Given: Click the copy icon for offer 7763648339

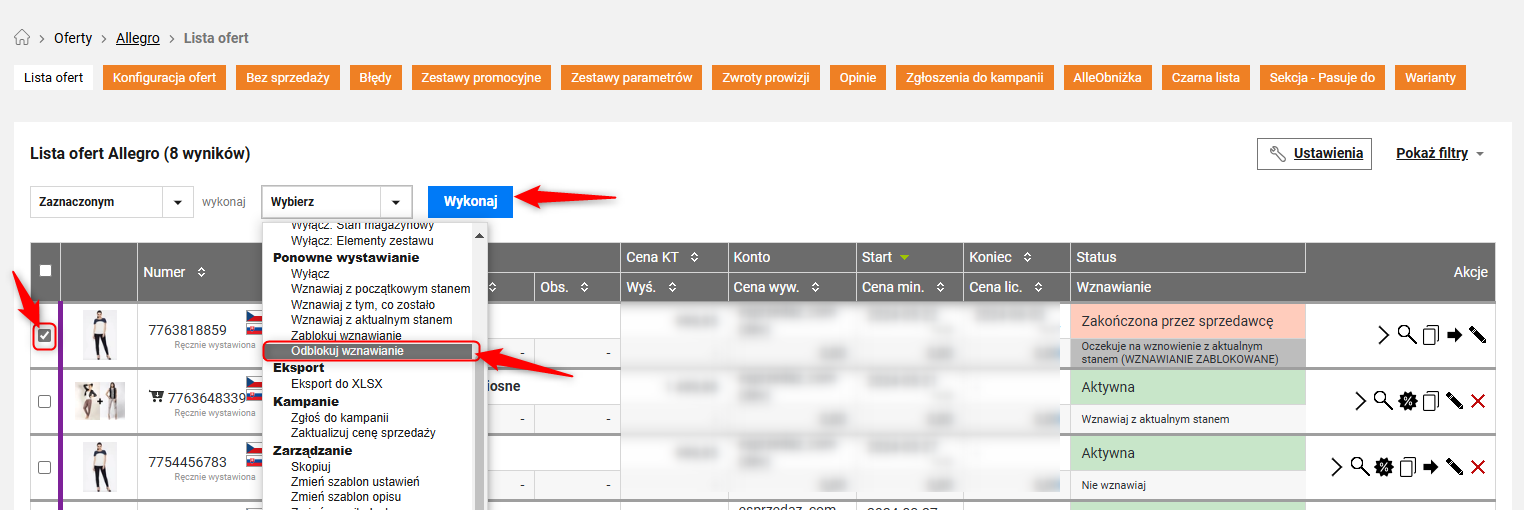Looking at the screenshot, I should [1431, 401].
